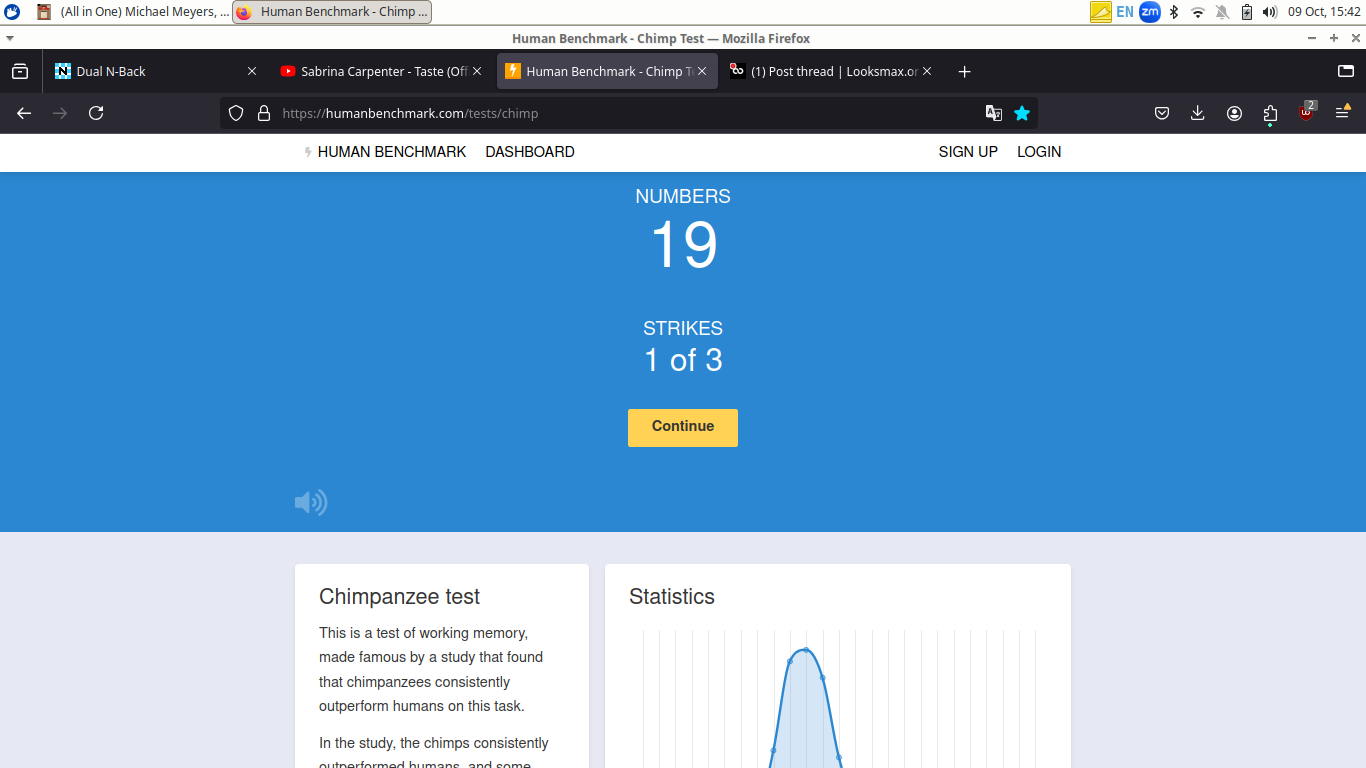Open the Bluetooth tray icon
The width and height of the screenshot is (1366, 768).
(x=1174, y=12)
